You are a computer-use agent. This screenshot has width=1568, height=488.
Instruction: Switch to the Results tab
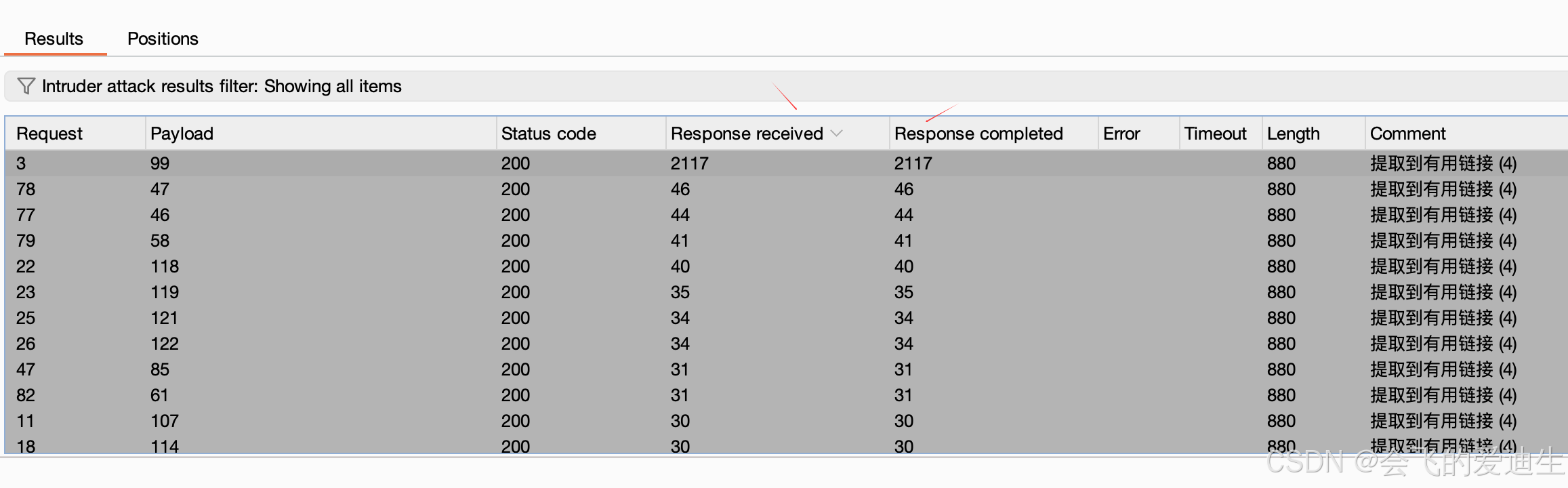click(x=54, y=39)
